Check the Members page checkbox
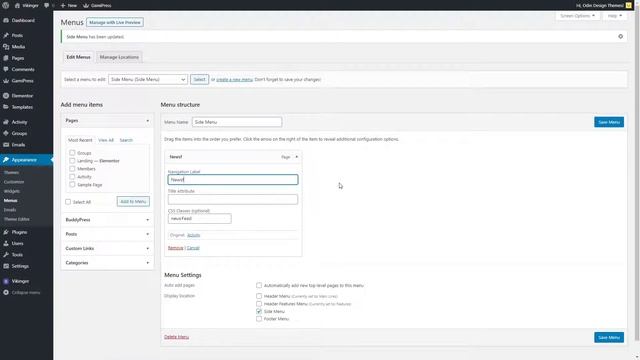 (x=72, y=169)
